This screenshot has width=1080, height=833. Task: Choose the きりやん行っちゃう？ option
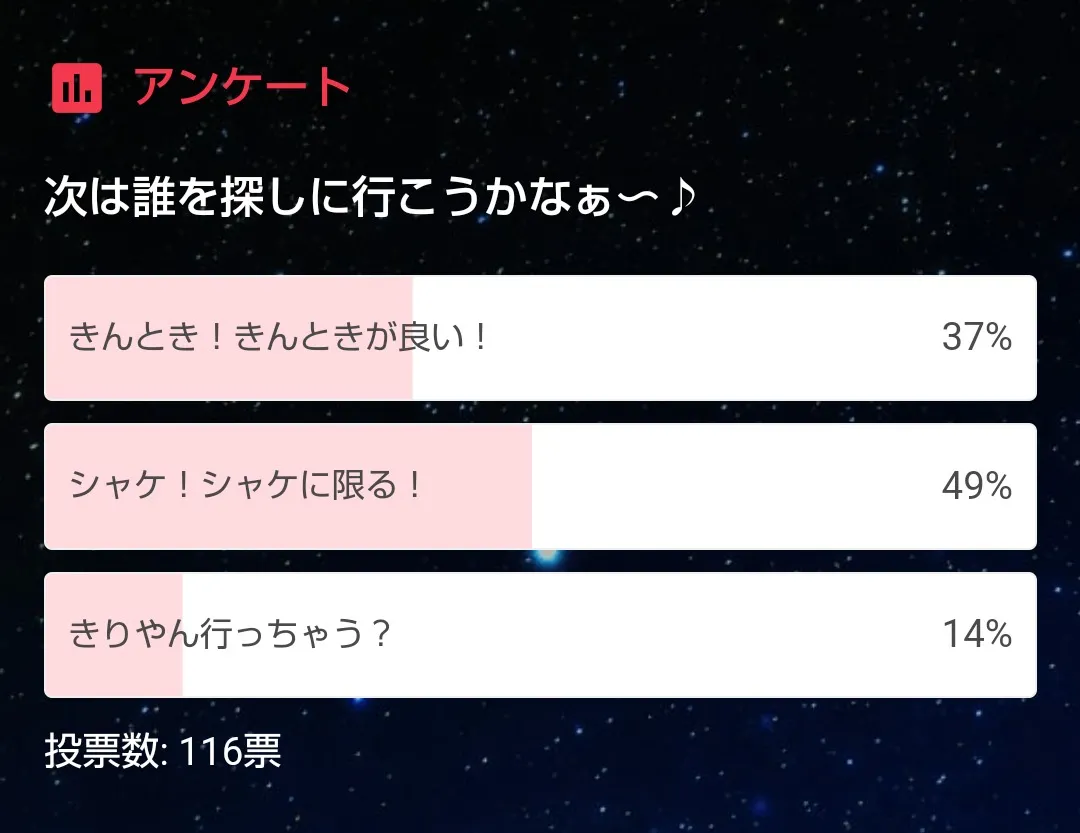click(229, 635)
